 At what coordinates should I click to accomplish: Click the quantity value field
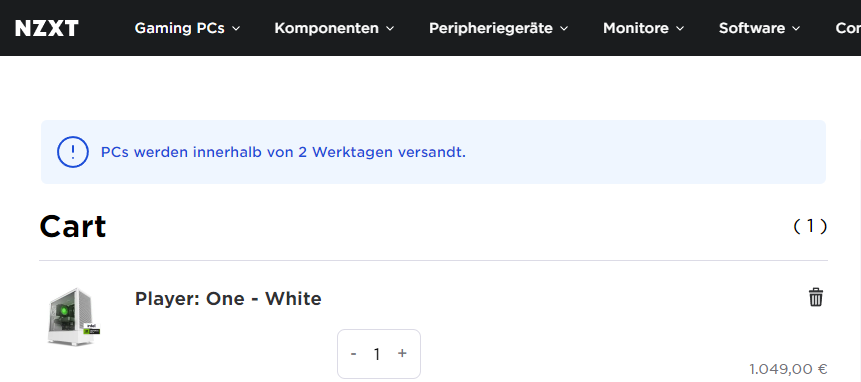377,354
